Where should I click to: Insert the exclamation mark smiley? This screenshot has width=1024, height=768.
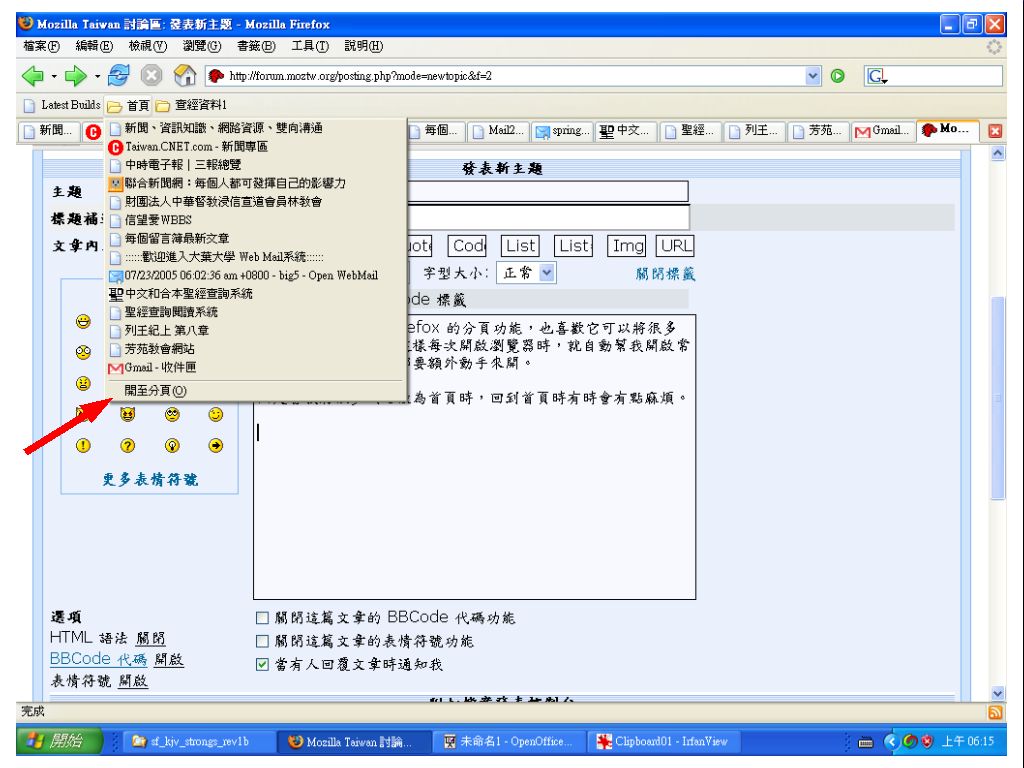tap(83, 445)
